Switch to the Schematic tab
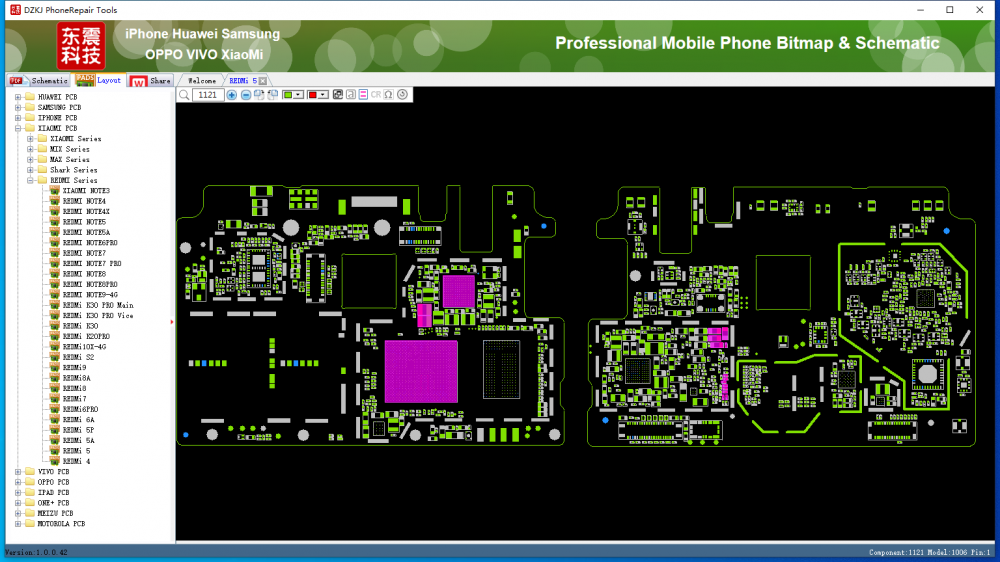Screen dimensions: 1000x562 tap(40, 81)
